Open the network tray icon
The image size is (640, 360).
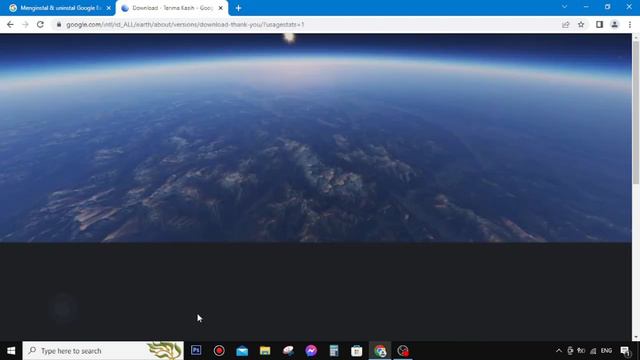tap(593, 351)
